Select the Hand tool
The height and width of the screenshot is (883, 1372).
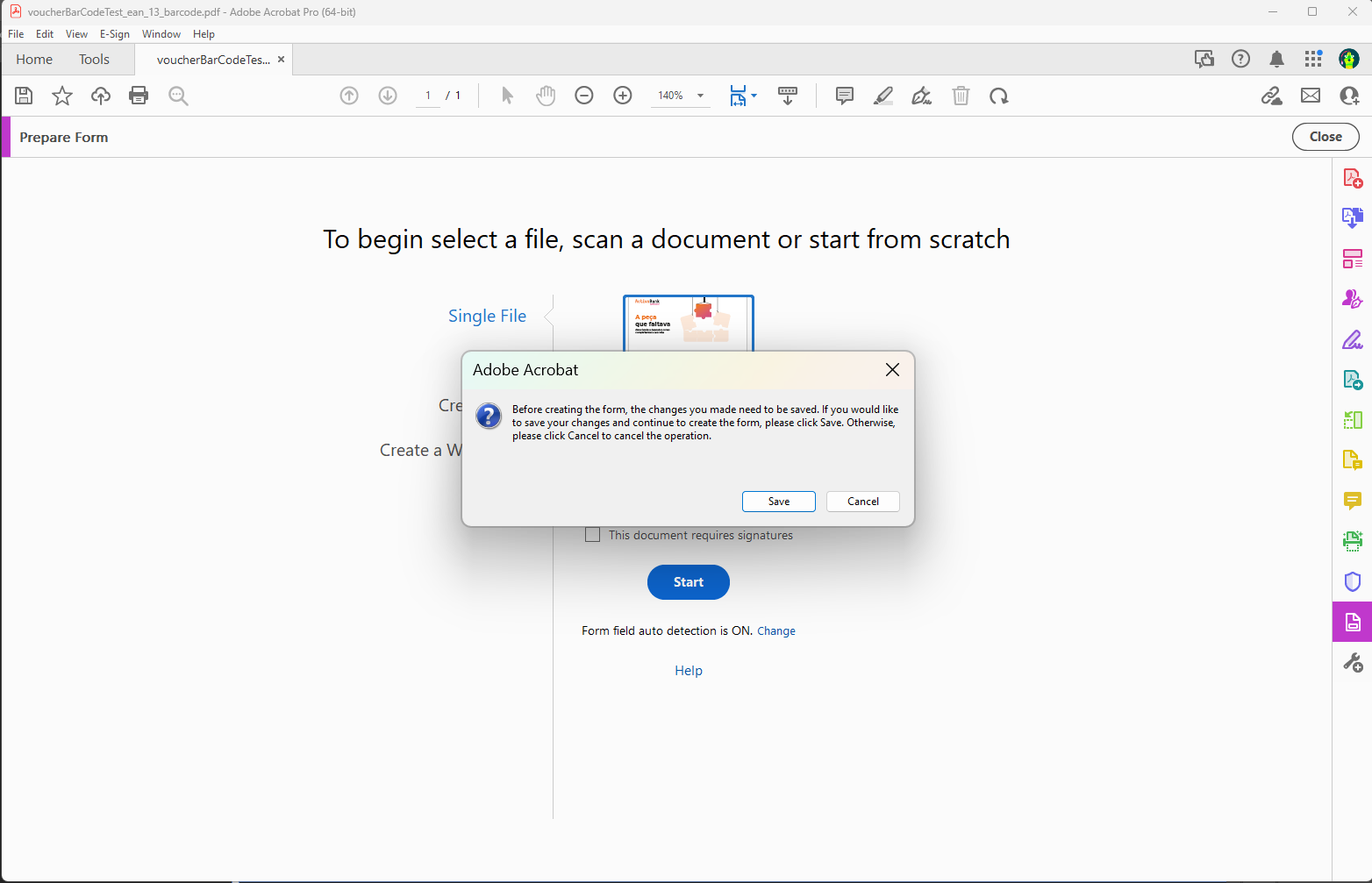pyautogui.click(x=545, y=96)
